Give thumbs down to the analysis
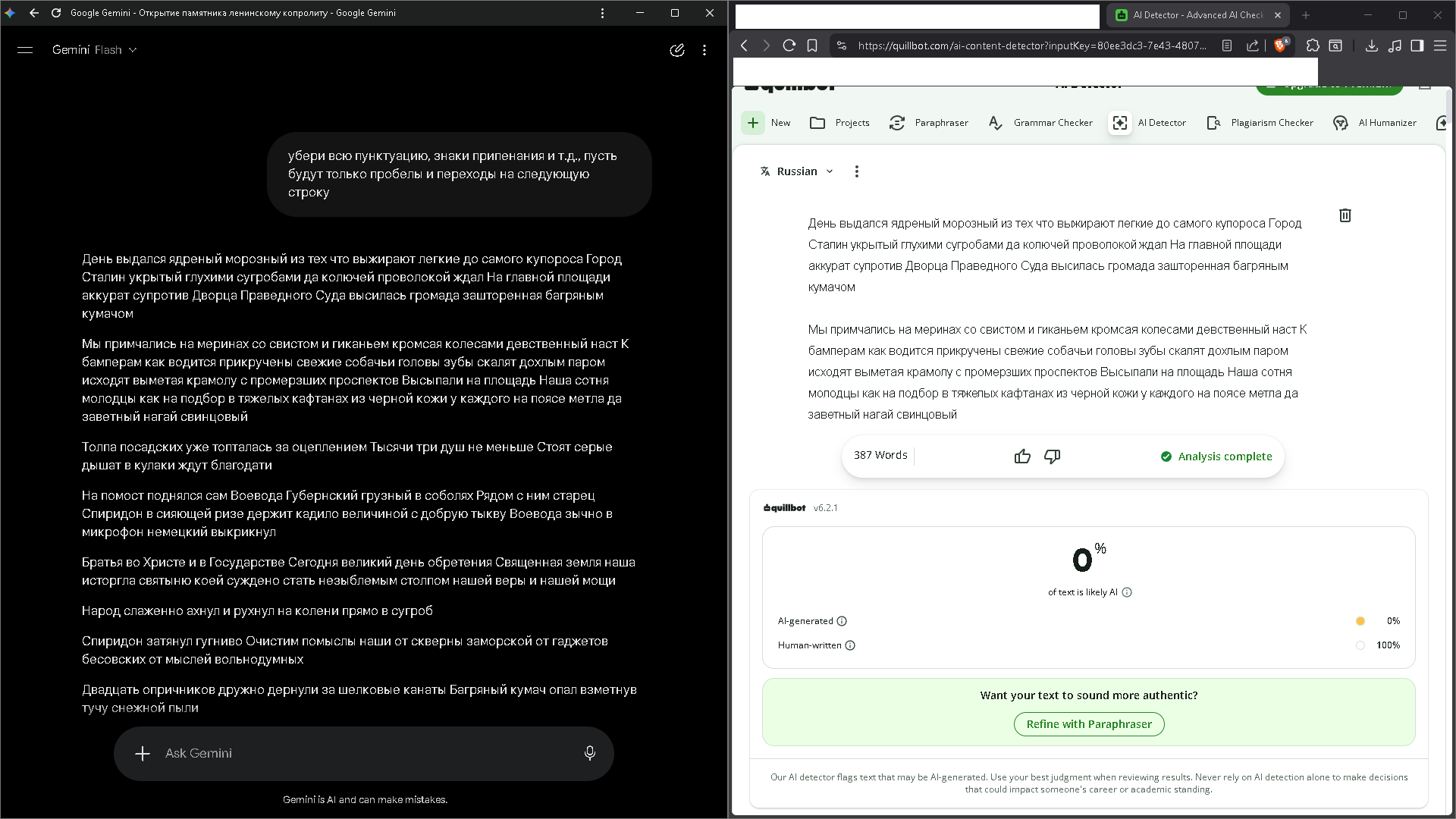The image size is (1456, 819). (1053, 457)
